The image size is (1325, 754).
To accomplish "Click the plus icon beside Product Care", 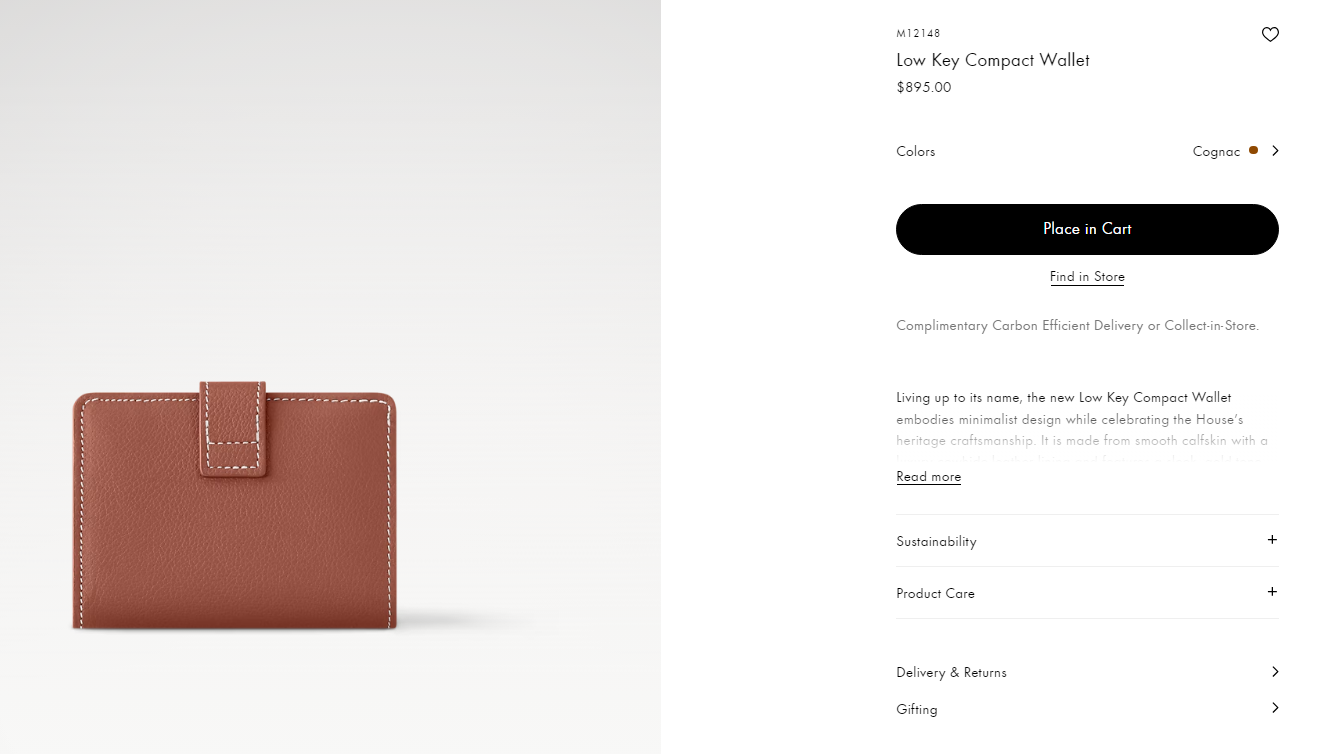I will [x=1272, y=592].
